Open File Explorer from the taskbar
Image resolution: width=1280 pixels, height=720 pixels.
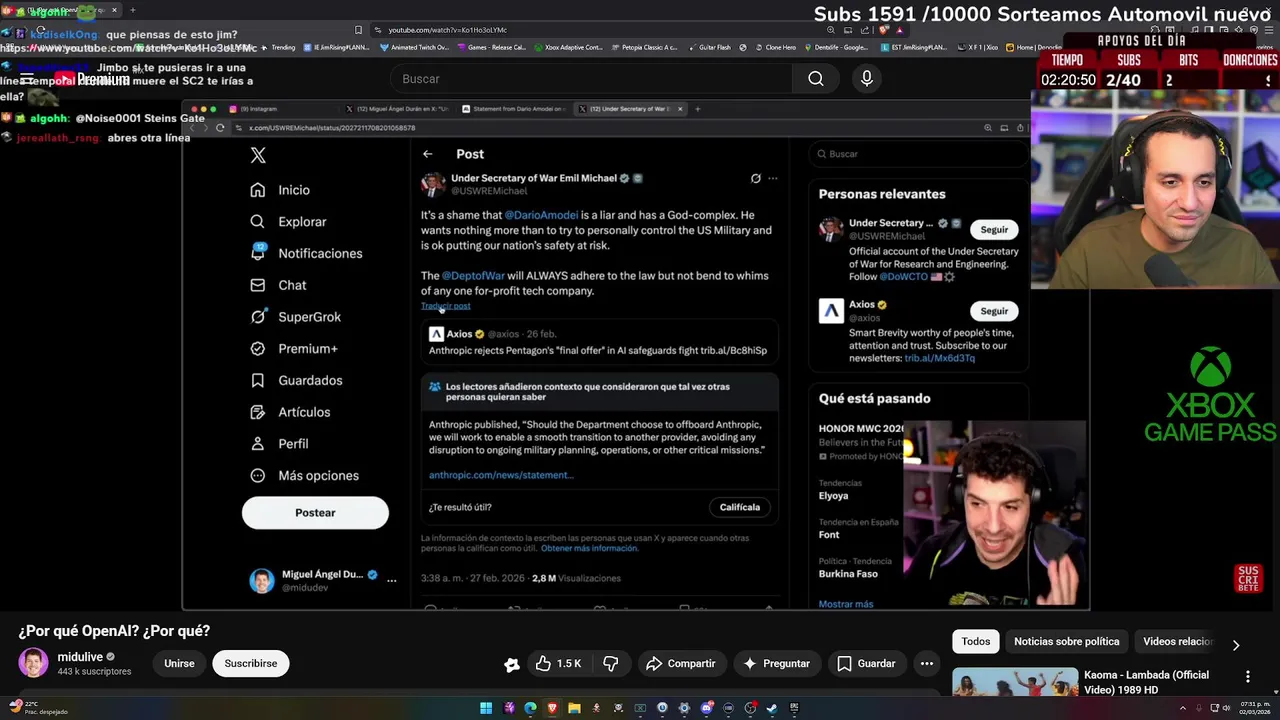coord(574,708)
